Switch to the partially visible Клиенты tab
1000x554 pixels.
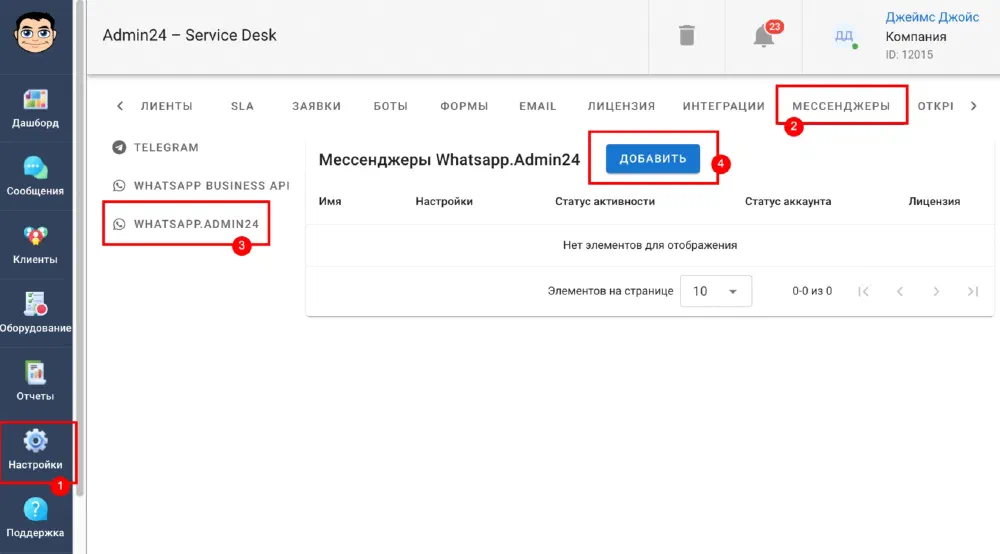(x=166, y=106)
